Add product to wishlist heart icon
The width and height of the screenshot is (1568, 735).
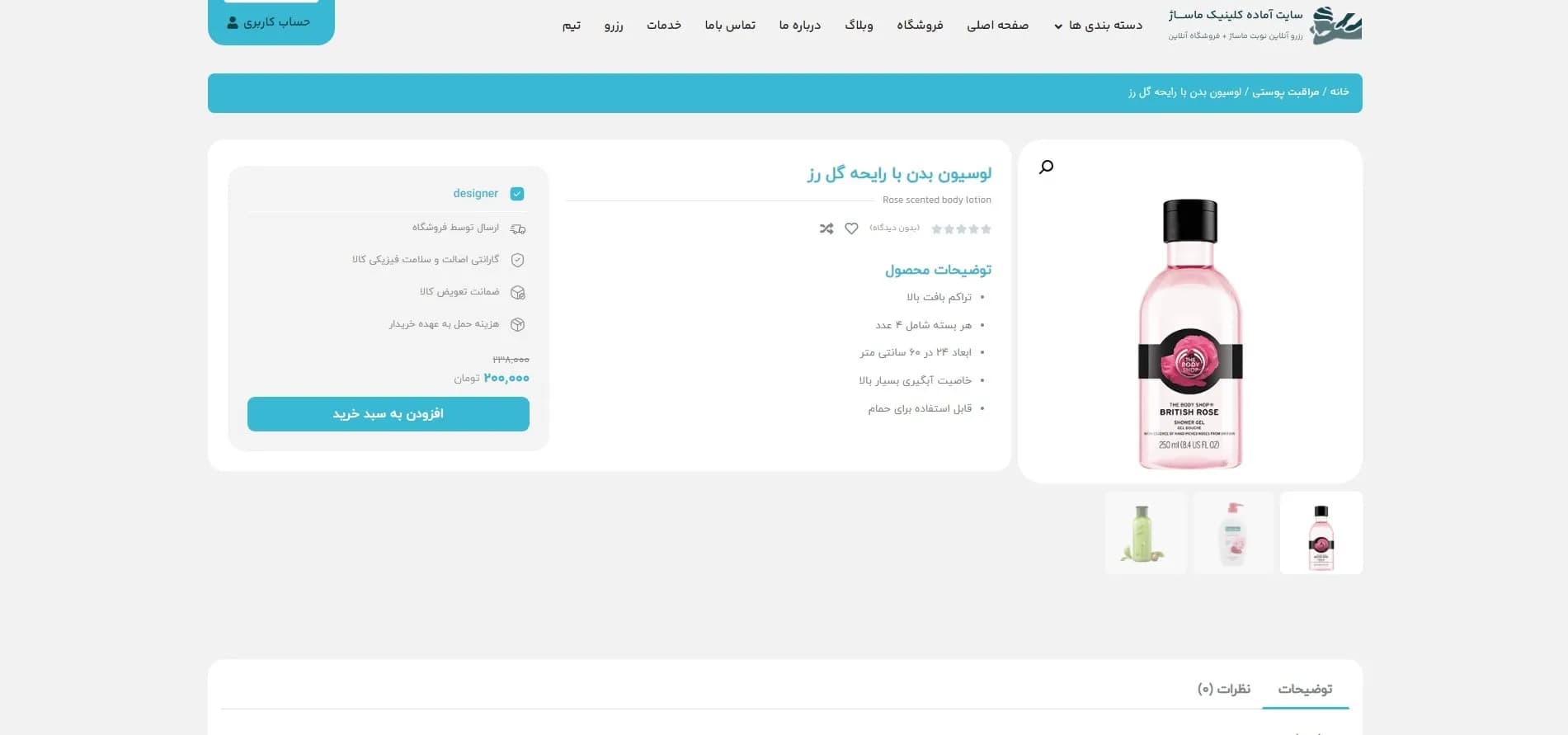851,229
